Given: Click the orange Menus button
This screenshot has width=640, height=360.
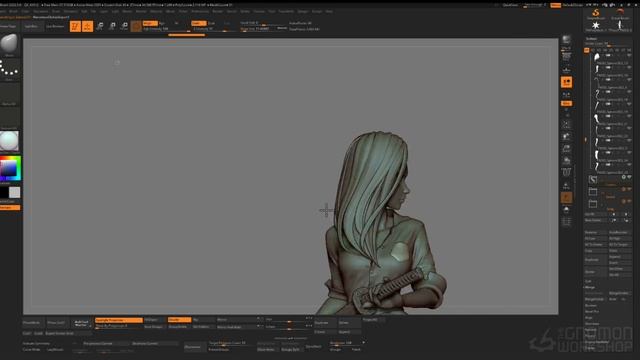Looking at the screenshot, I should coord(556,5).
